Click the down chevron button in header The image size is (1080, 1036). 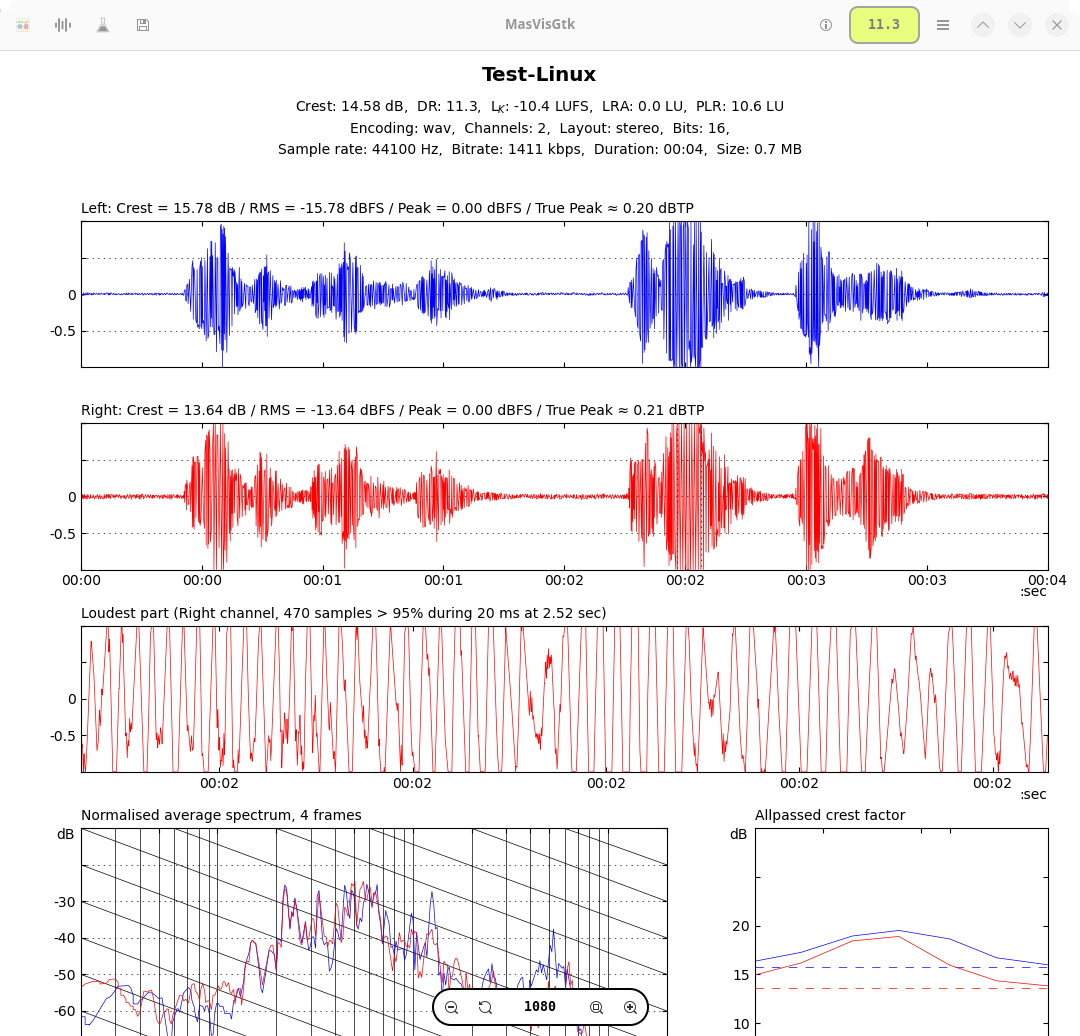(1020, 25)
